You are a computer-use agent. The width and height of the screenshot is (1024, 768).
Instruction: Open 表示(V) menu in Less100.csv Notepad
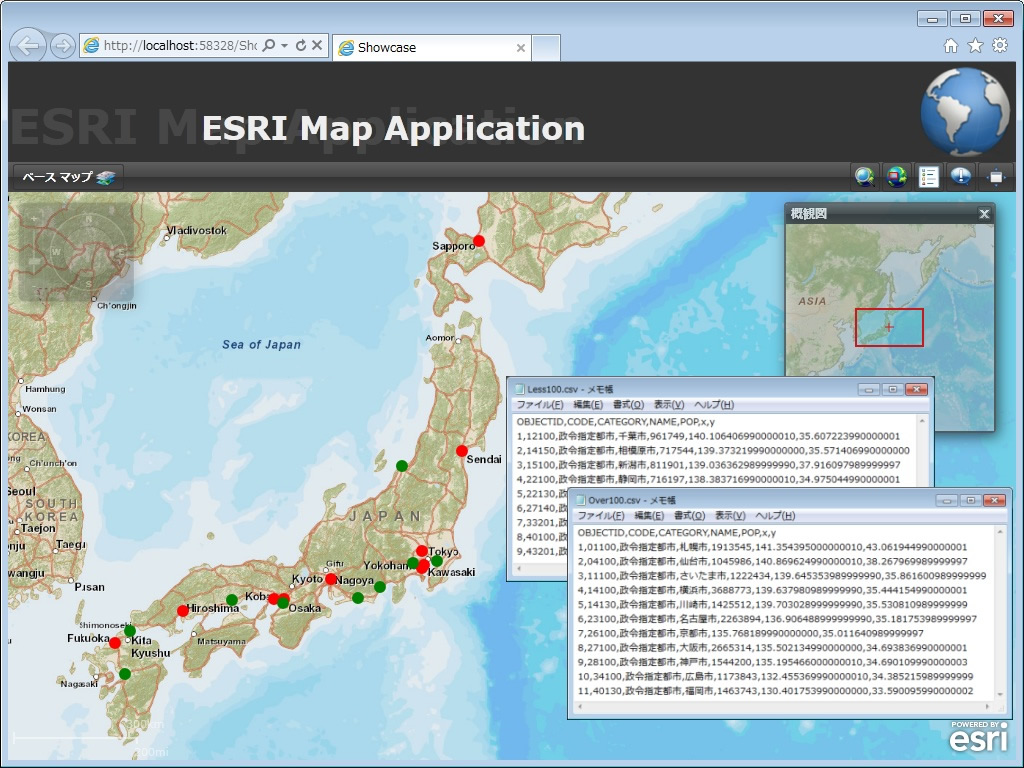[x=669, y=405]
